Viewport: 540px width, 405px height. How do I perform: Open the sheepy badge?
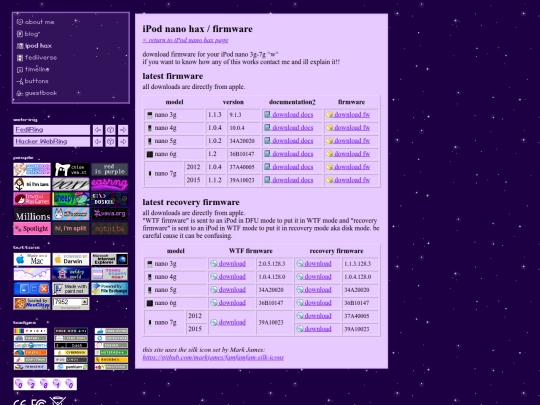71,199
